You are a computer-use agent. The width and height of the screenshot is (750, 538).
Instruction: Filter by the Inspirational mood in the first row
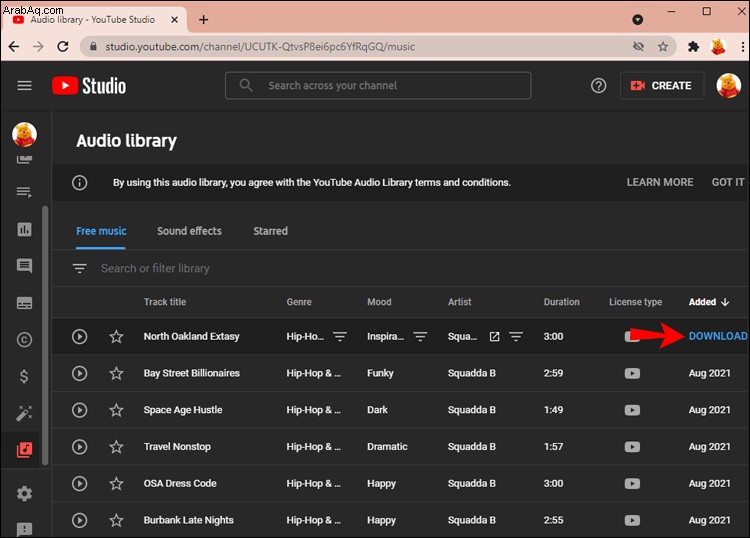click(420, 337)
